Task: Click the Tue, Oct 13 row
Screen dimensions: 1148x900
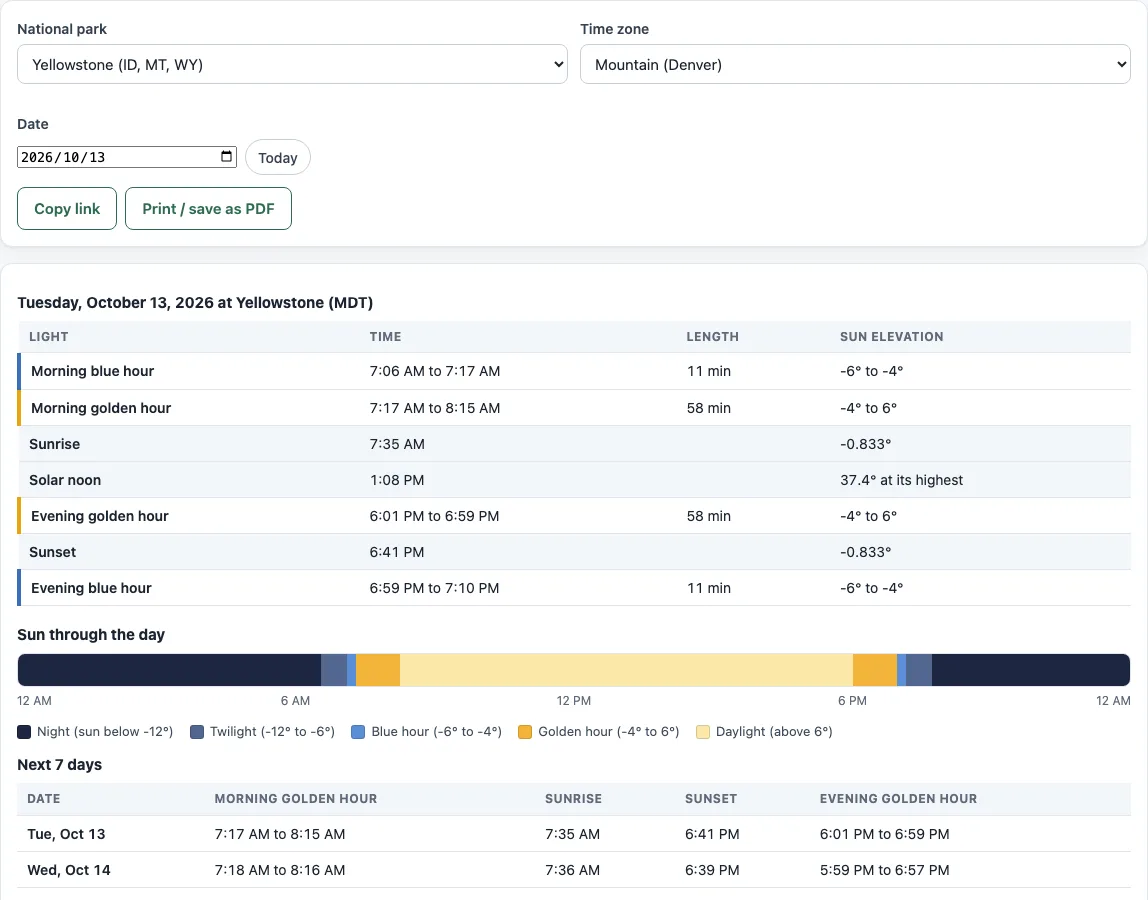Action: 574,834
